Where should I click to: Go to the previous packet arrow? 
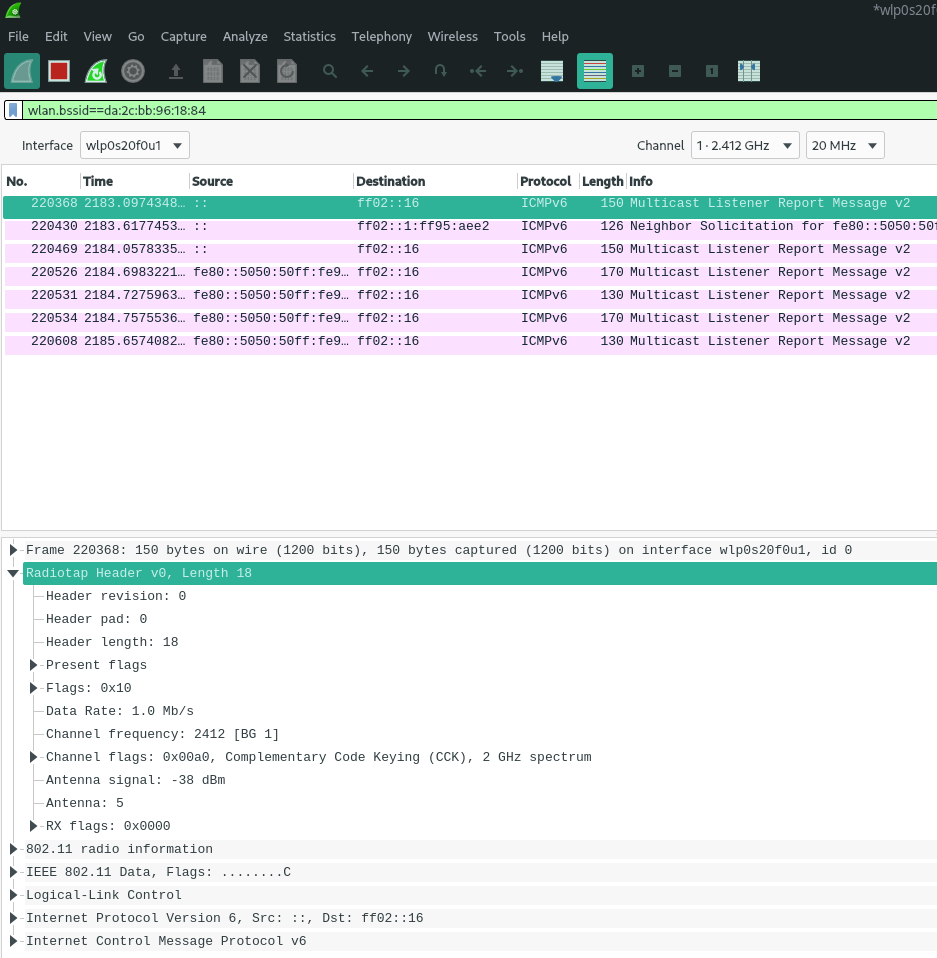pos(366,71)
